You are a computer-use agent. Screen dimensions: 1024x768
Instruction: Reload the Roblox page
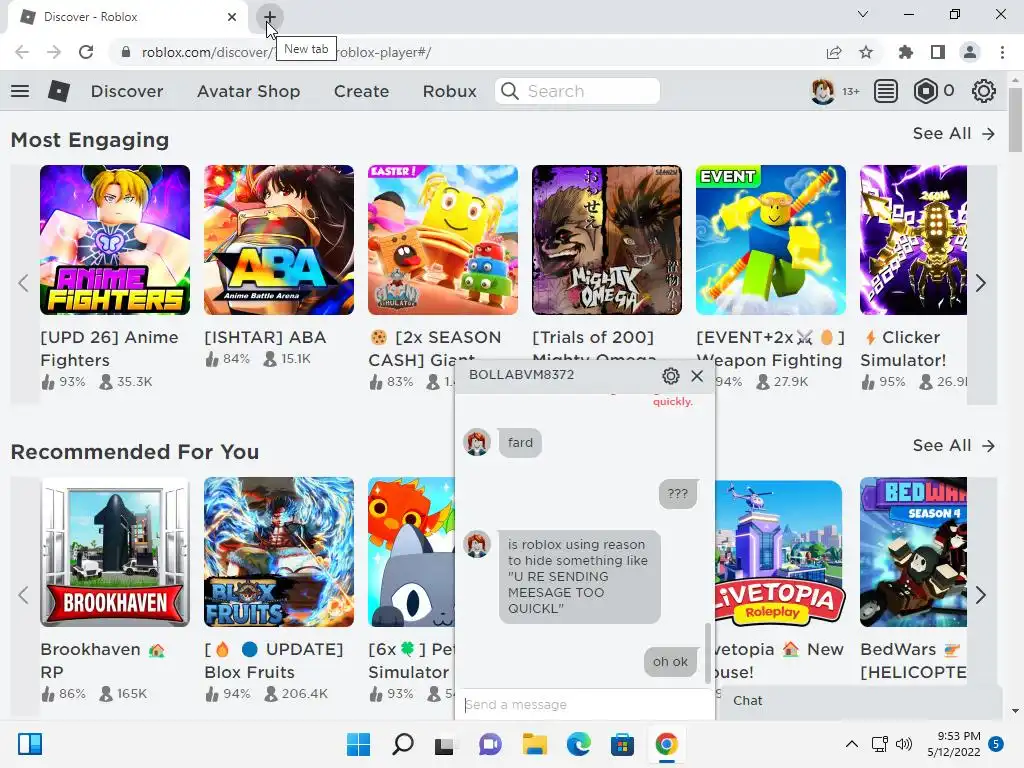pyautogui.click(x=86, y=52)
